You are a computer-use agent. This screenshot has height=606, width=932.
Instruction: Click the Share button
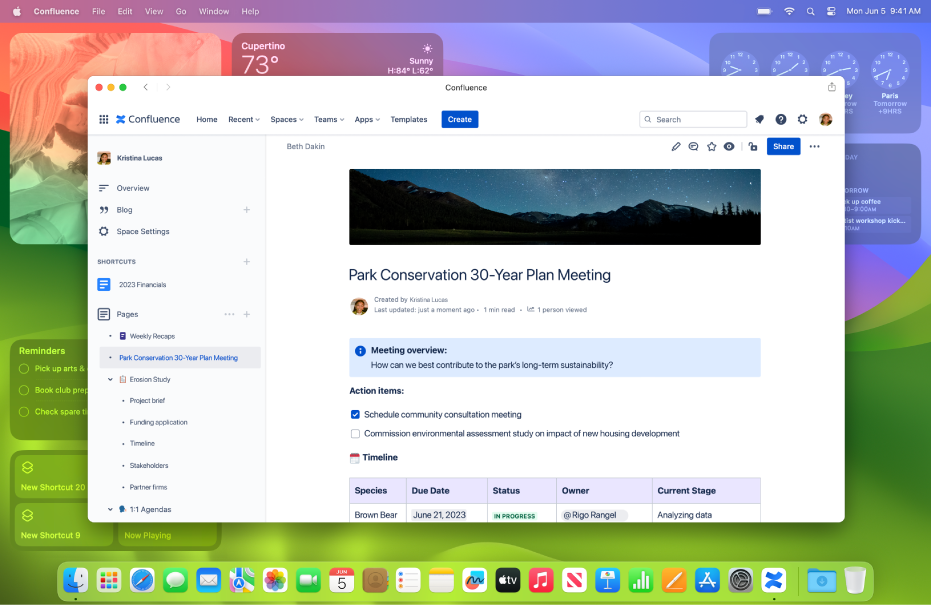[783, 147]
